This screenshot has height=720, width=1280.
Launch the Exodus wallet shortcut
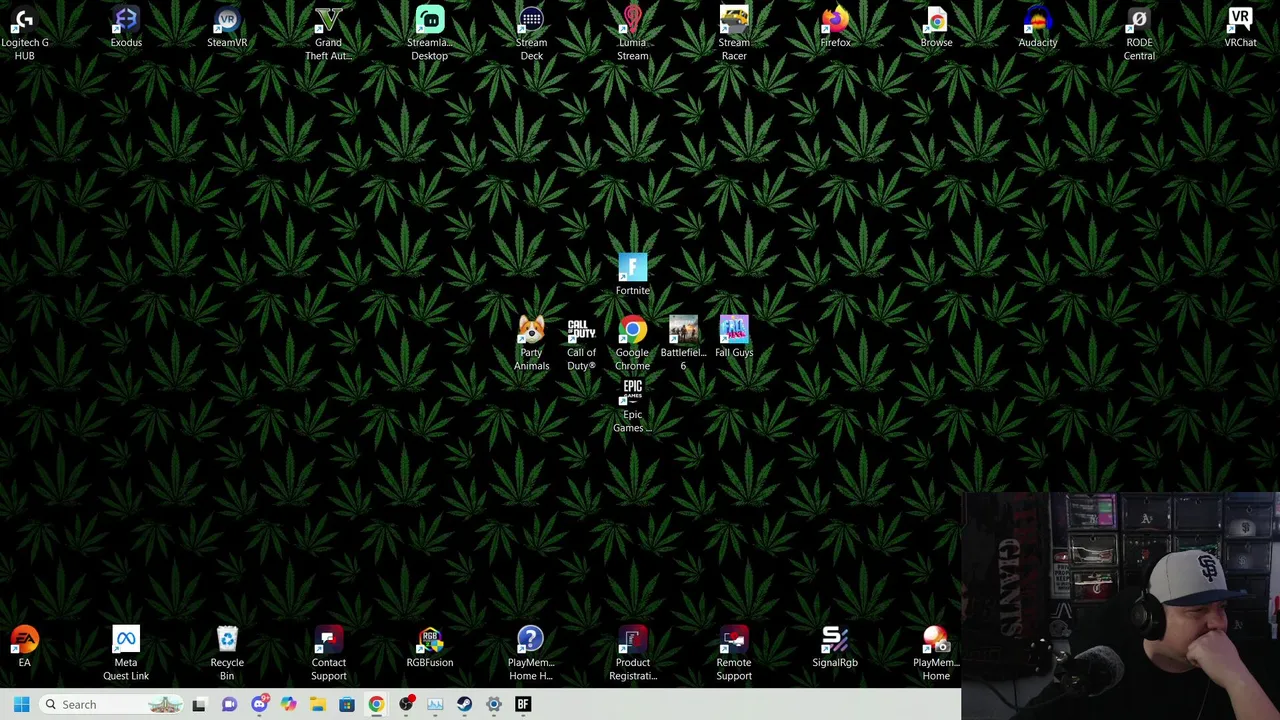coord(126,27)
